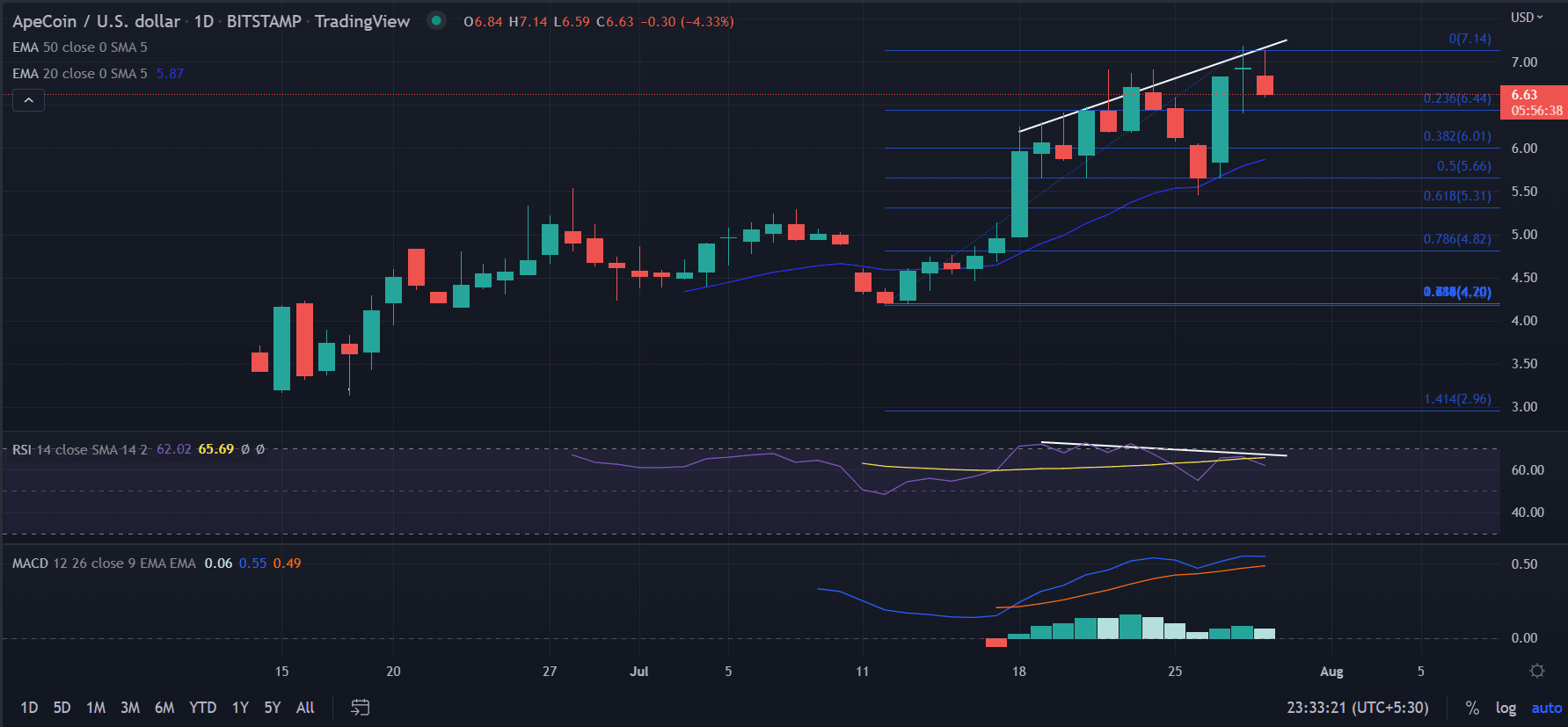Click the Fibonacci 0(7.14) level label

point(1470,39)
